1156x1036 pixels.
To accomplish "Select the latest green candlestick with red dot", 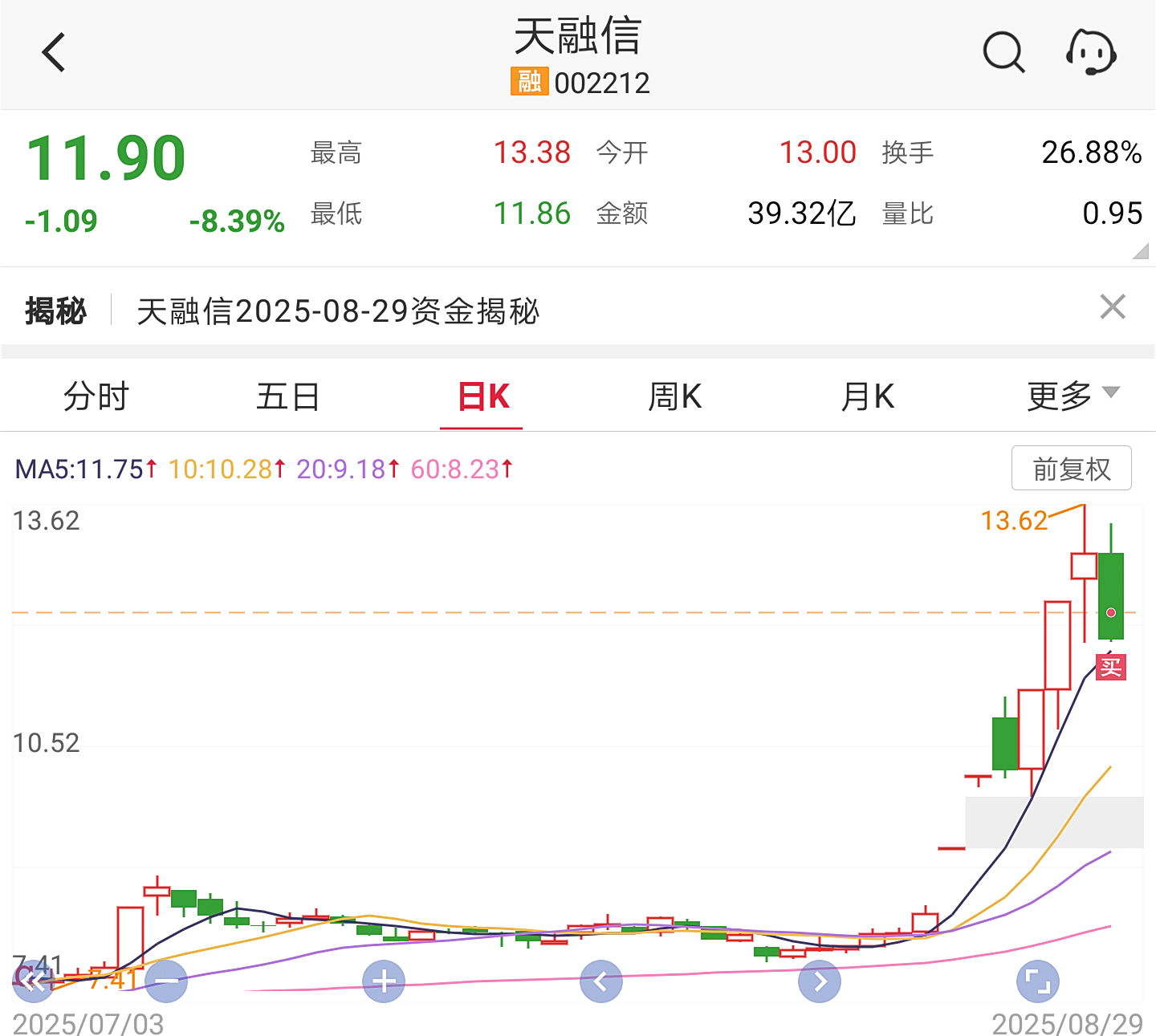I will [x=1111, y=595].
